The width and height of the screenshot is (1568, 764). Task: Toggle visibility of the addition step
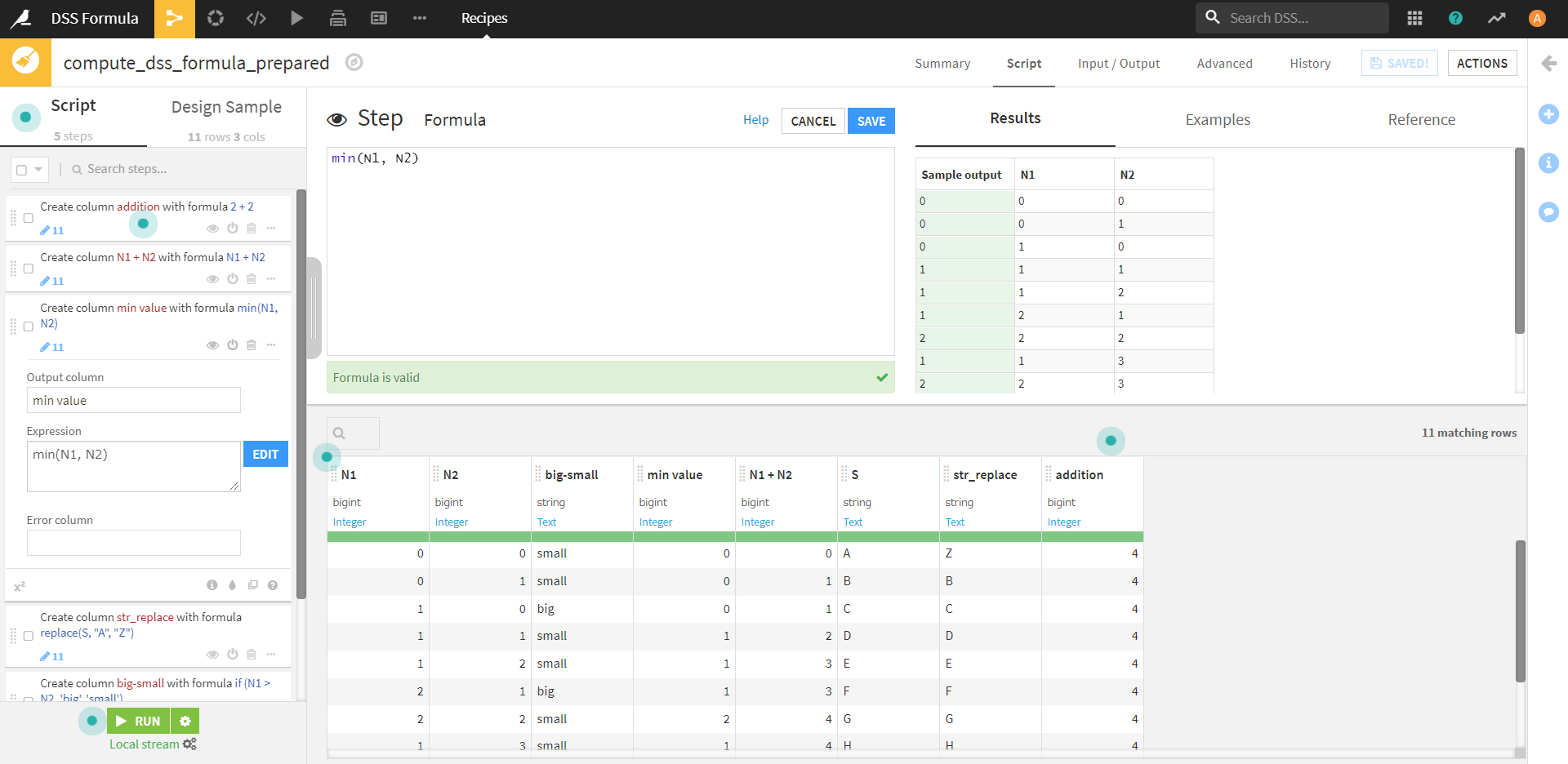point(213,229)
